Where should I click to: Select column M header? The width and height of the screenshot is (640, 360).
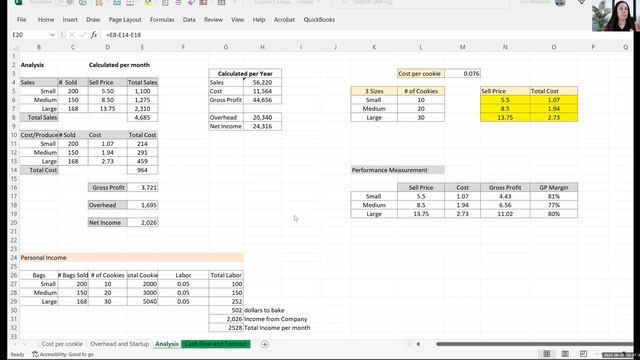(462, 47)
